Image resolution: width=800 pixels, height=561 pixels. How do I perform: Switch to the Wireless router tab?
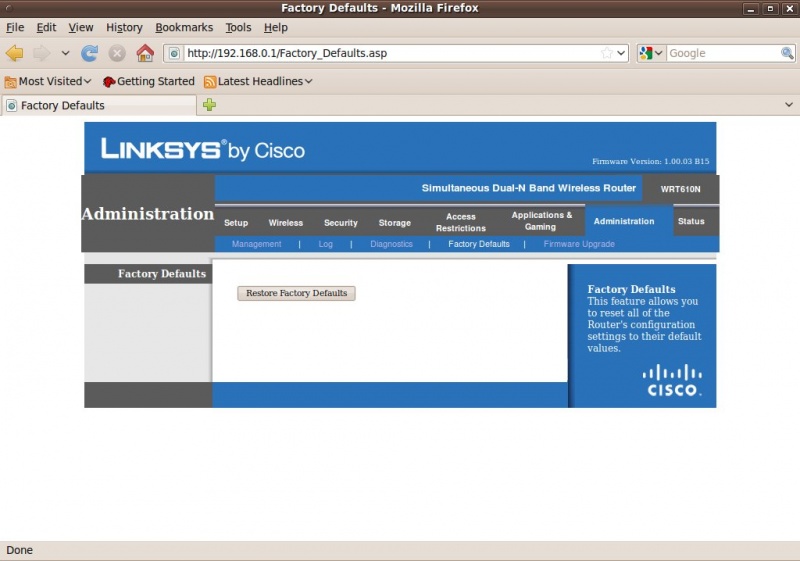click(285, 222)
